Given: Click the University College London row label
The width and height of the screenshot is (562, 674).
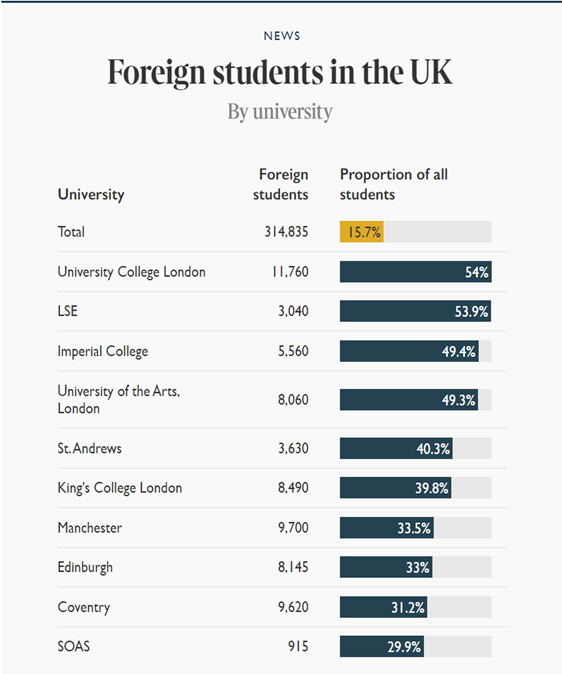Looking at the screenshot, I should (x=132, y=272).
